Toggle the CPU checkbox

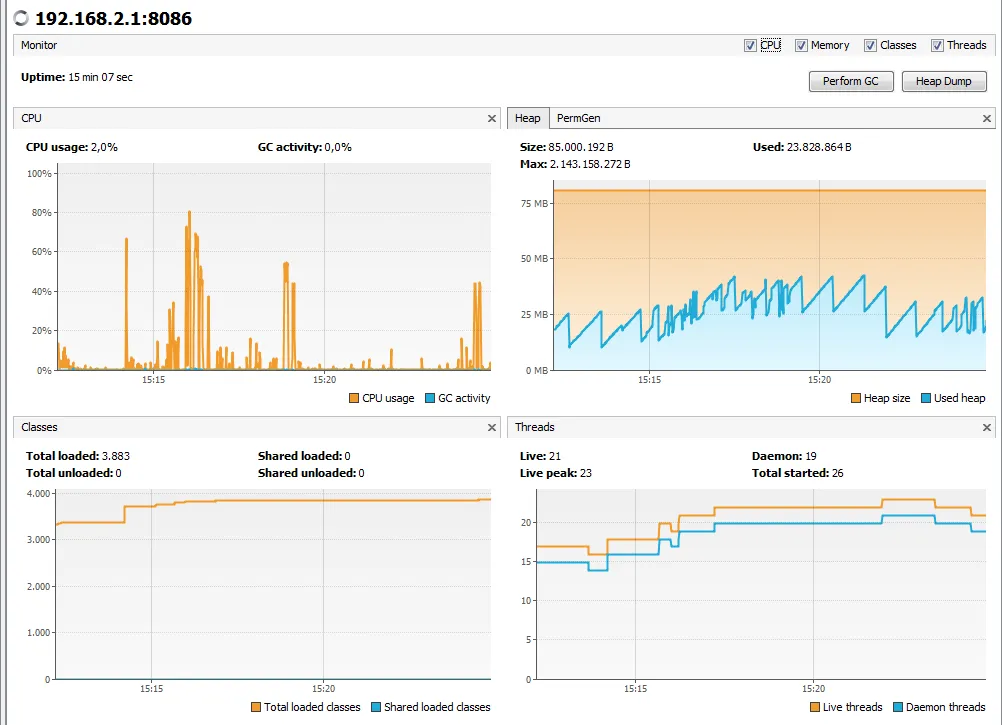pyautogui.click(x=750, y=45)
